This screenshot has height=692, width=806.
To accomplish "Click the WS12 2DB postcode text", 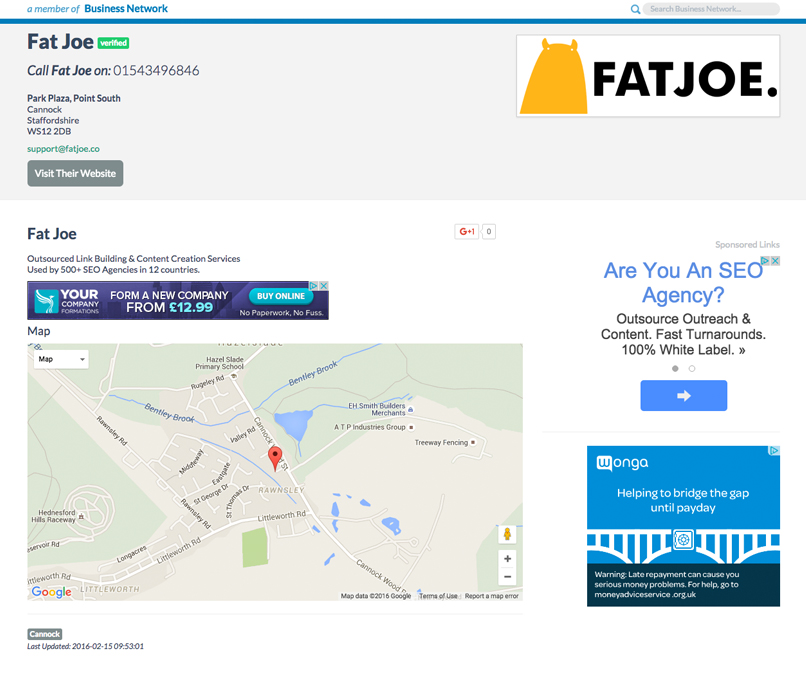I will coord(49,131).
